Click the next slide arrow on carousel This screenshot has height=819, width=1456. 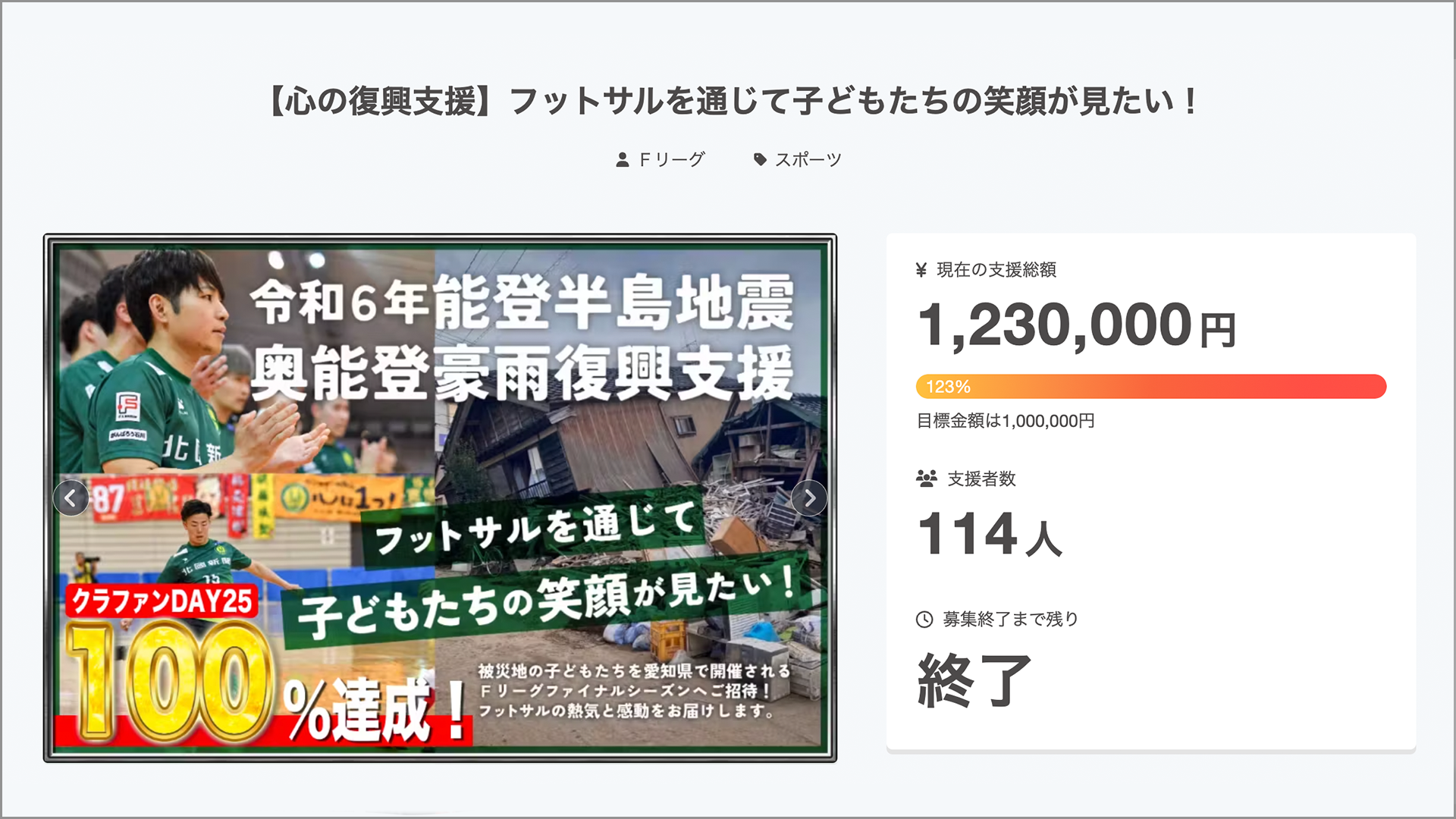(x=809, y=498)
